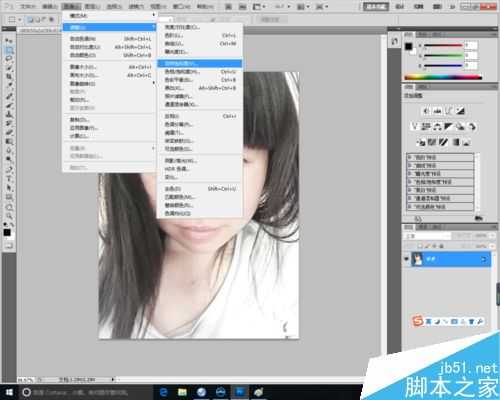Select the Zoom tool in the toolbox
The height and width of the screenshot is (400, 500).
[9, 216]
